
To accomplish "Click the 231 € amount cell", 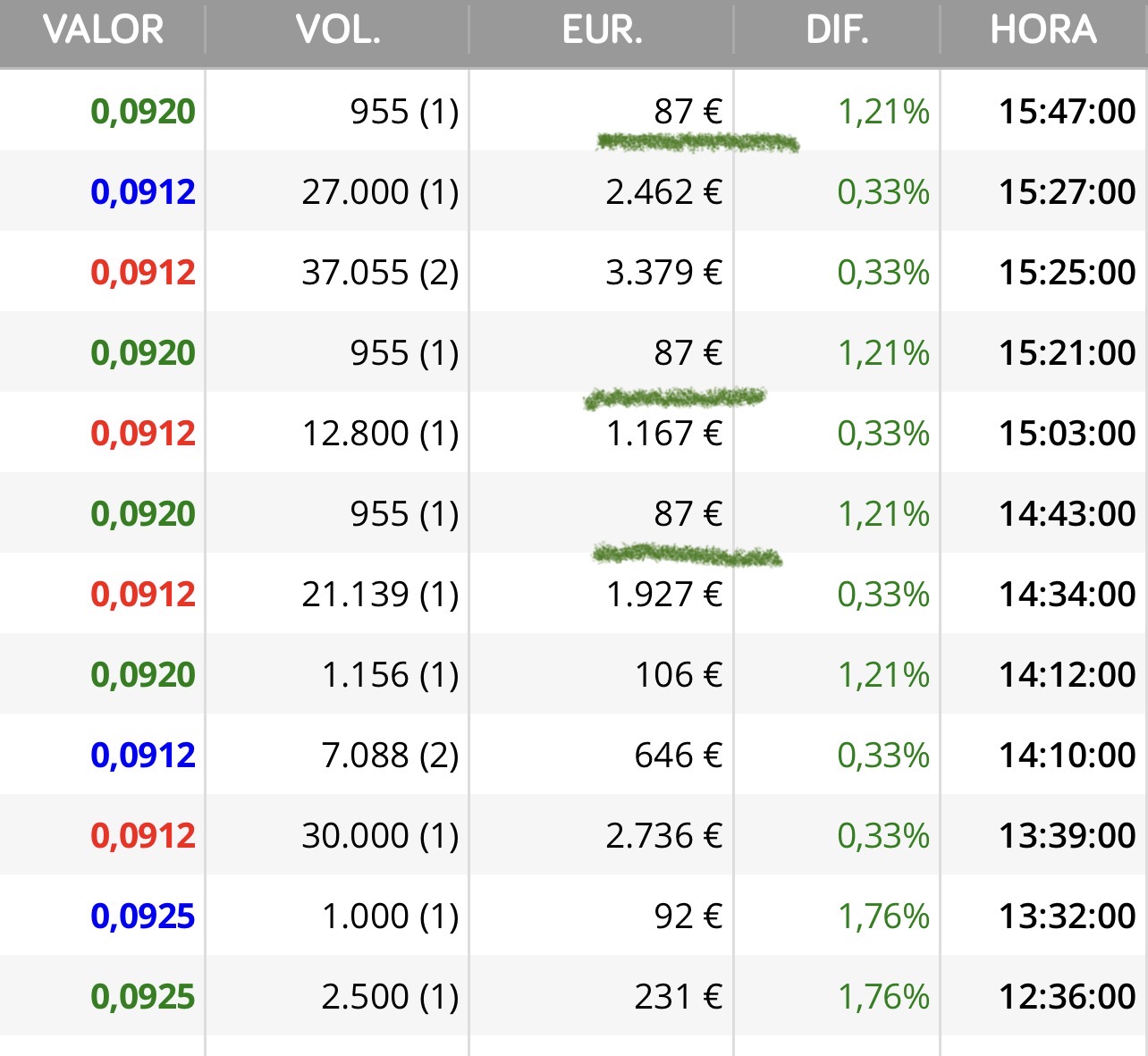I will click(x=678, y=997).
